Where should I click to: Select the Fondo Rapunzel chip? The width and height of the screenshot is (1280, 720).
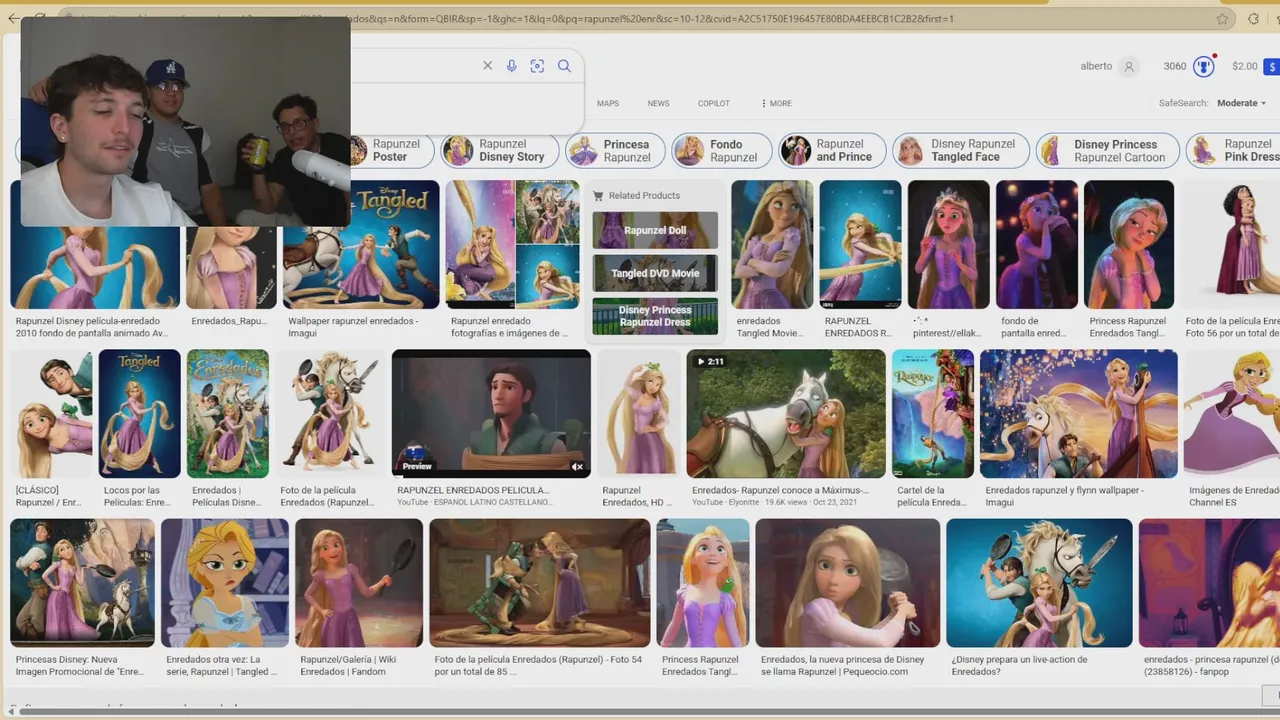point(722,151)
